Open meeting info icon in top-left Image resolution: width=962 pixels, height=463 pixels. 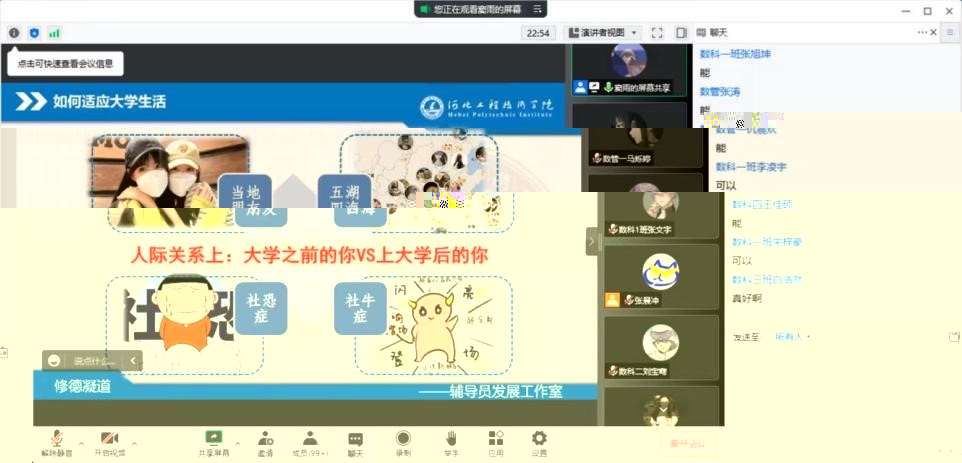tap(14, 33)
